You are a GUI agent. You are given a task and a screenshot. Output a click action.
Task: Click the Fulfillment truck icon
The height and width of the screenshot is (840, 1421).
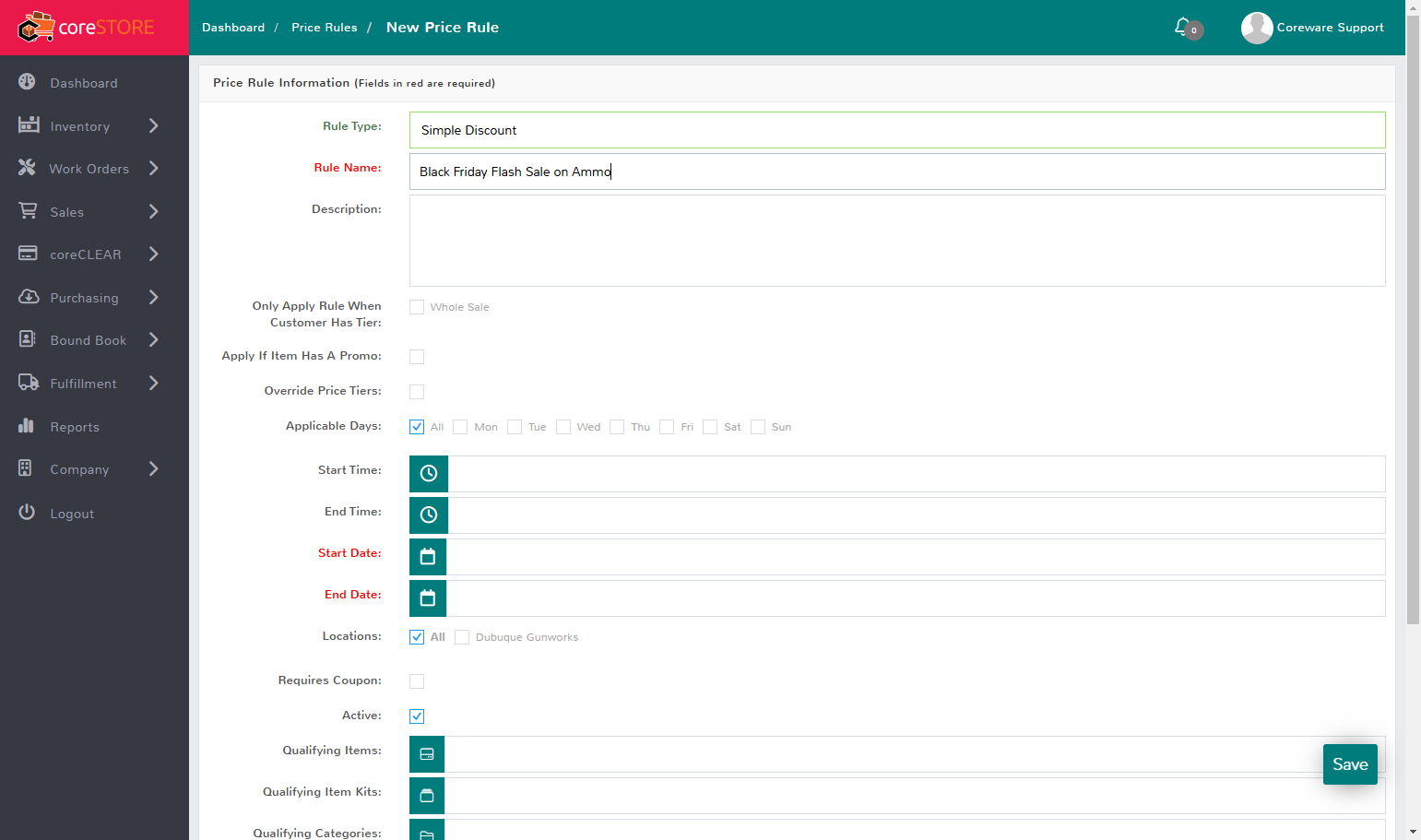[x=29, y=383]
